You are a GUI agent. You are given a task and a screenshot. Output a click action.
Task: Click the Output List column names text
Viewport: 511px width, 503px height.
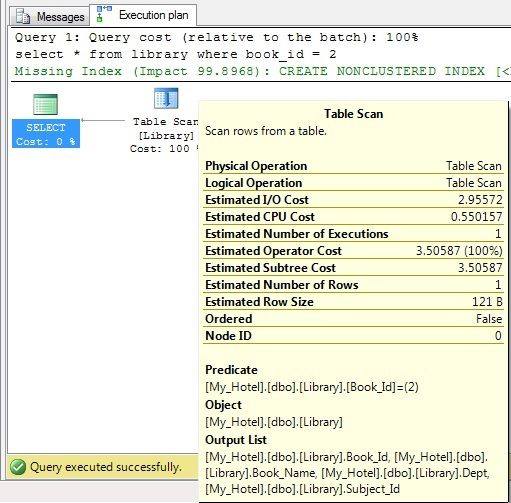347,473
